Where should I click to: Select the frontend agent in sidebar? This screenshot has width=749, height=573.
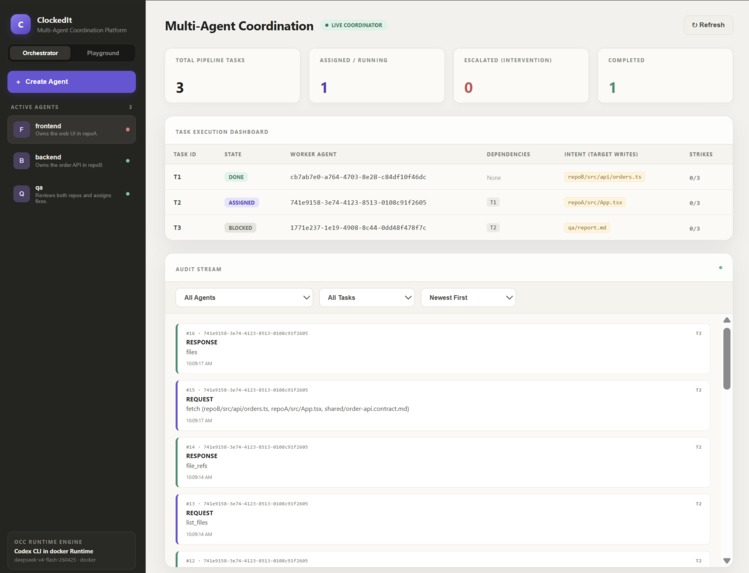(72, 129)
